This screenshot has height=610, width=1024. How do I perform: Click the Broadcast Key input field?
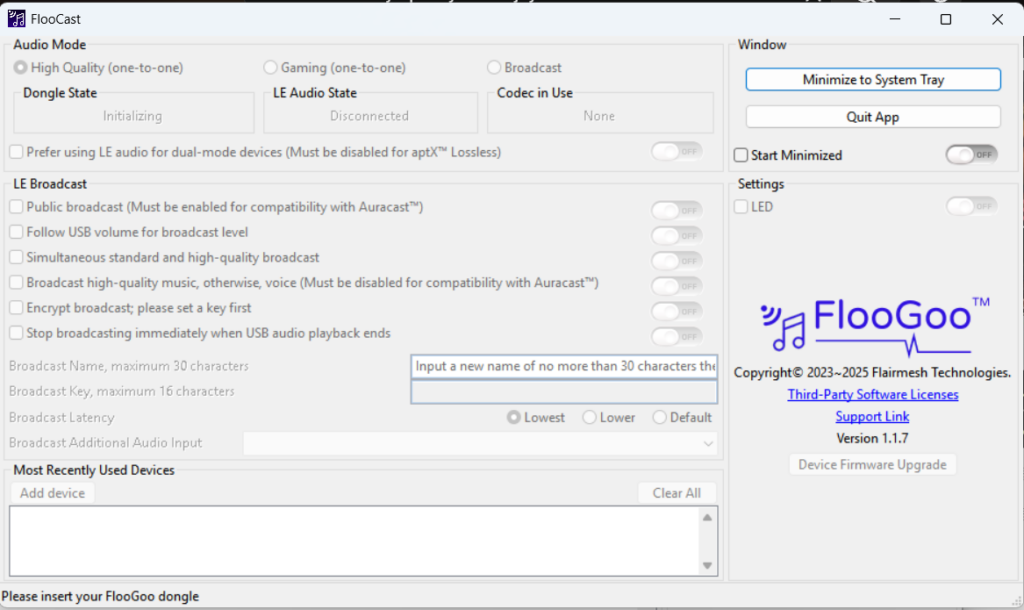pyautogui.click(x=564, y=392)
